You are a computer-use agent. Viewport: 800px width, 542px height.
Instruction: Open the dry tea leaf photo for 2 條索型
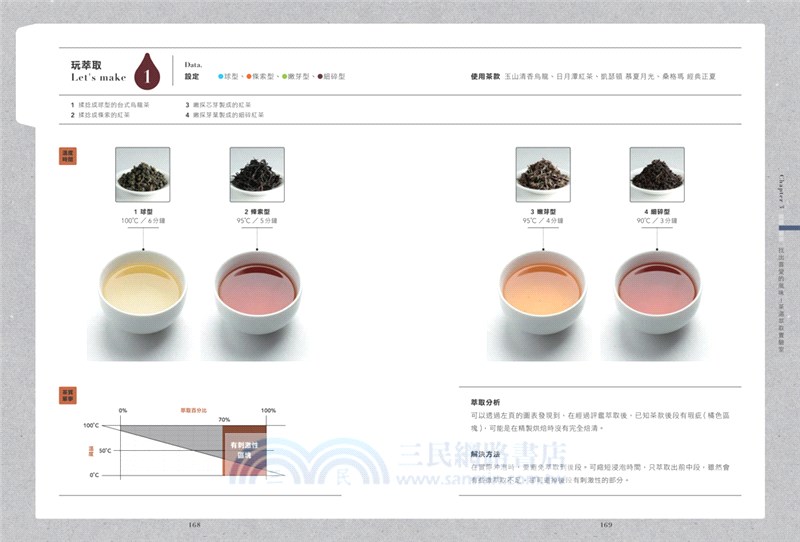[257, 175]
